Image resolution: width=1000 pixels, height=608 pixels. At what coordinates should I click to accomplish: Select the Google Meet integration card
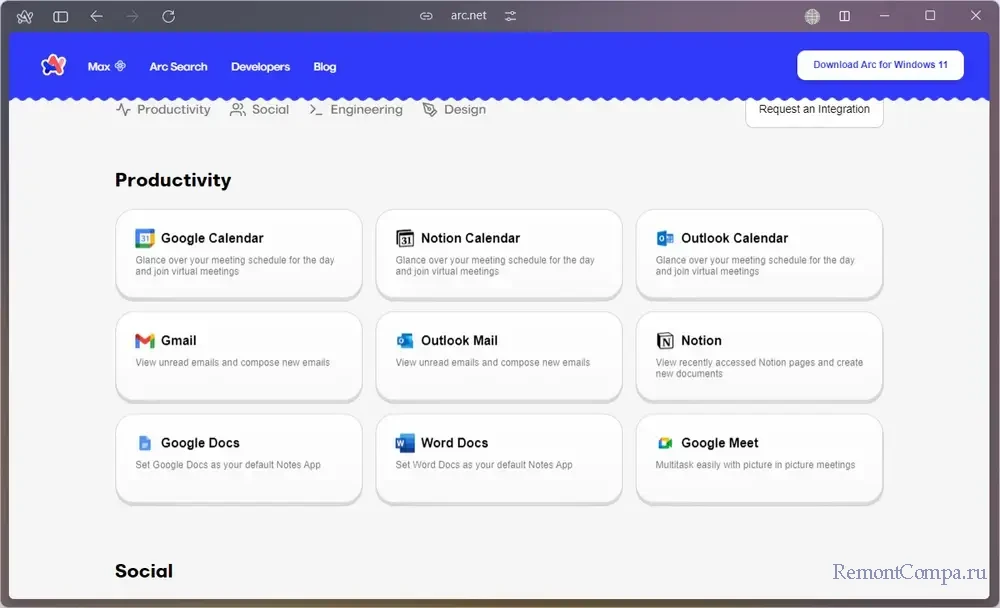click(759, 459)
